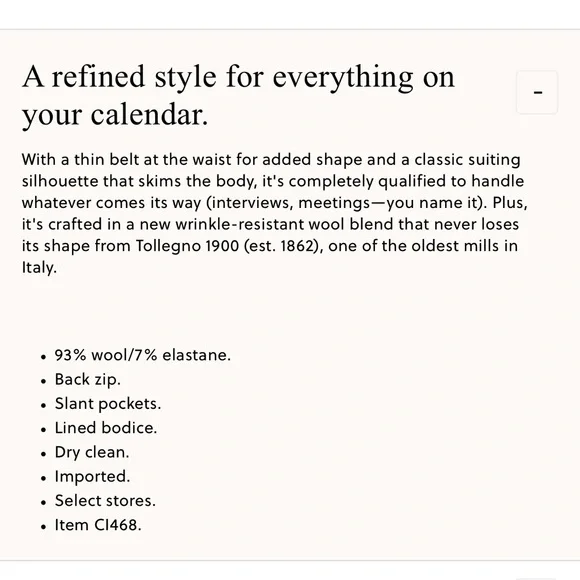
Task: Click 'completely qualified to handle' phrase
Action: click(406, 181)
